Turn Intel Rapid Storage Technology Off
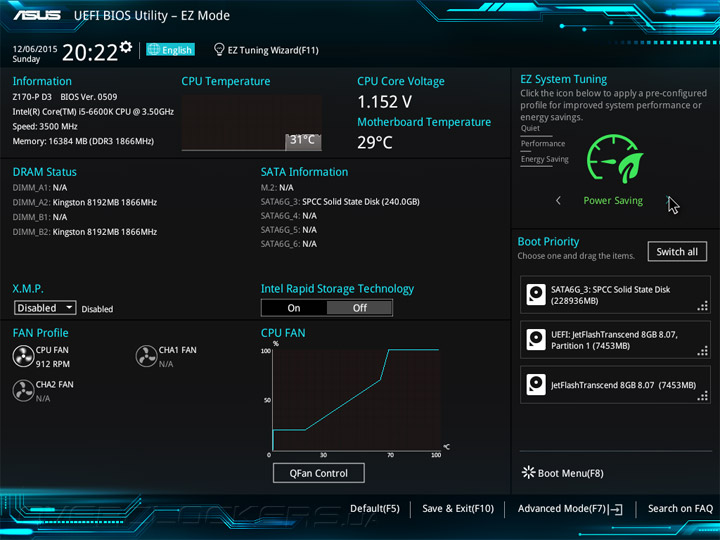 pyautogui.click(x=360, y=308)
